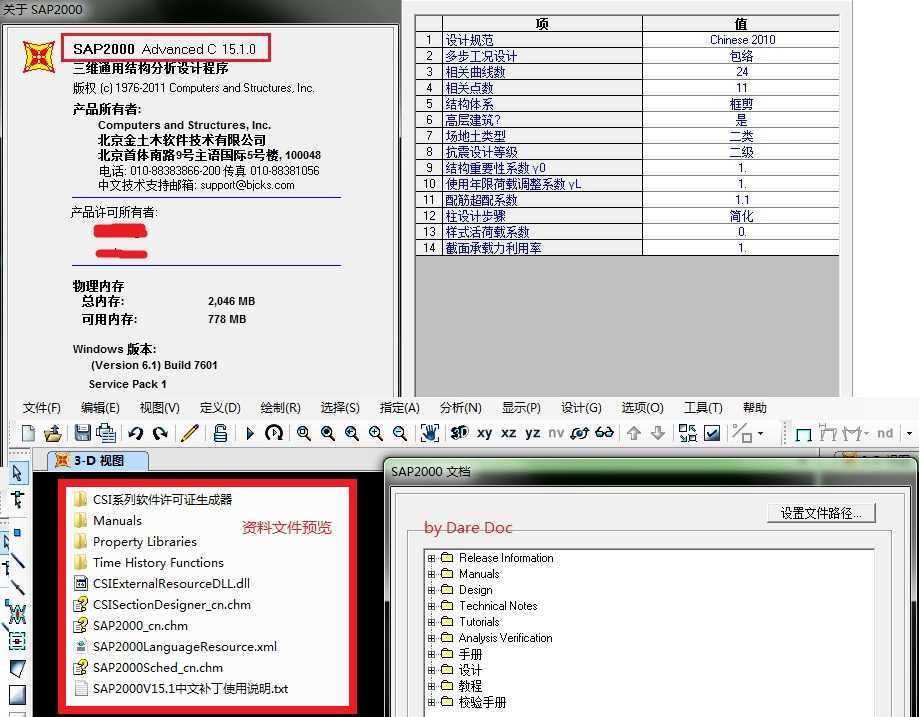Click the Undo arrow icon
Screen dimensions: 919x717
point(135,433)
